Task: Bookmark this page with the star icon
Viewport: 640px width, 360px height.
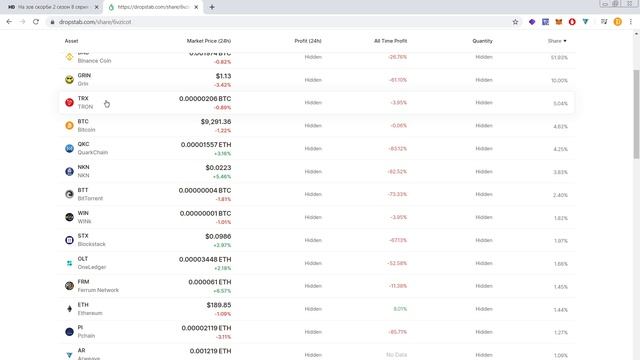Action: pyautogui.click(x=515, y=22)
